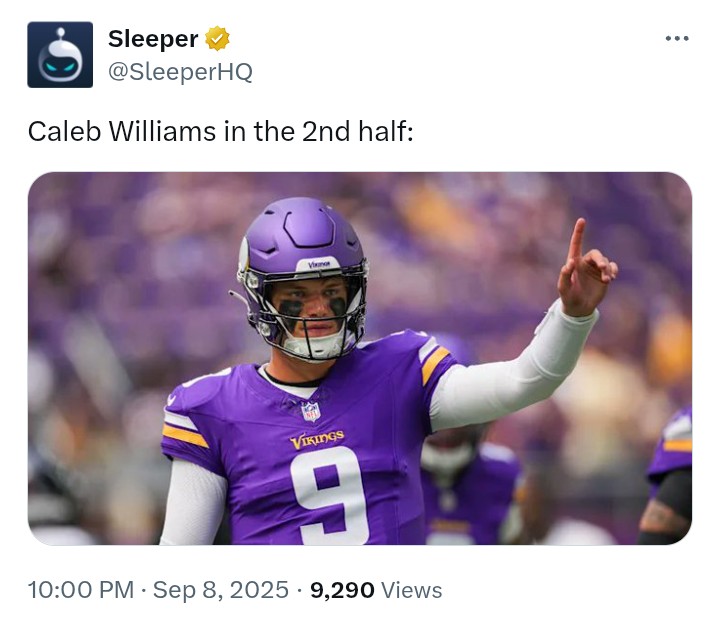Click the white number 9 on the jersey
Viewport: 720px width, 630px height.
point(330,496)
